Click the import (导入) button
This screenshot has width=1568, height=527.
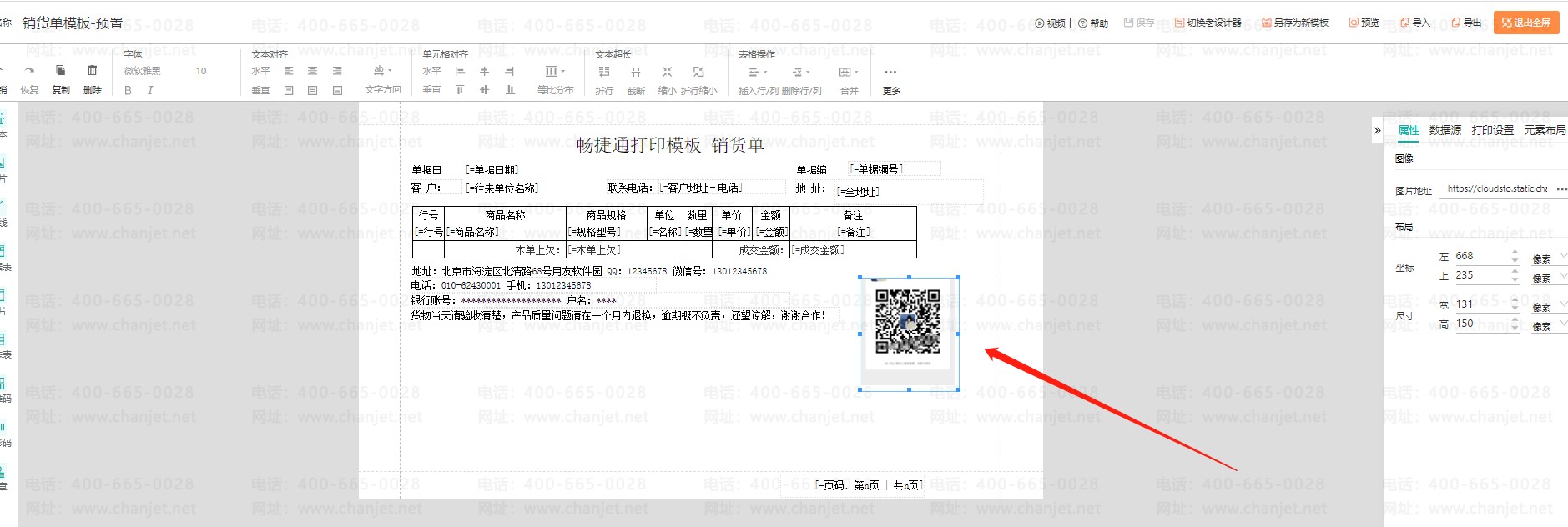point(1415,23)
